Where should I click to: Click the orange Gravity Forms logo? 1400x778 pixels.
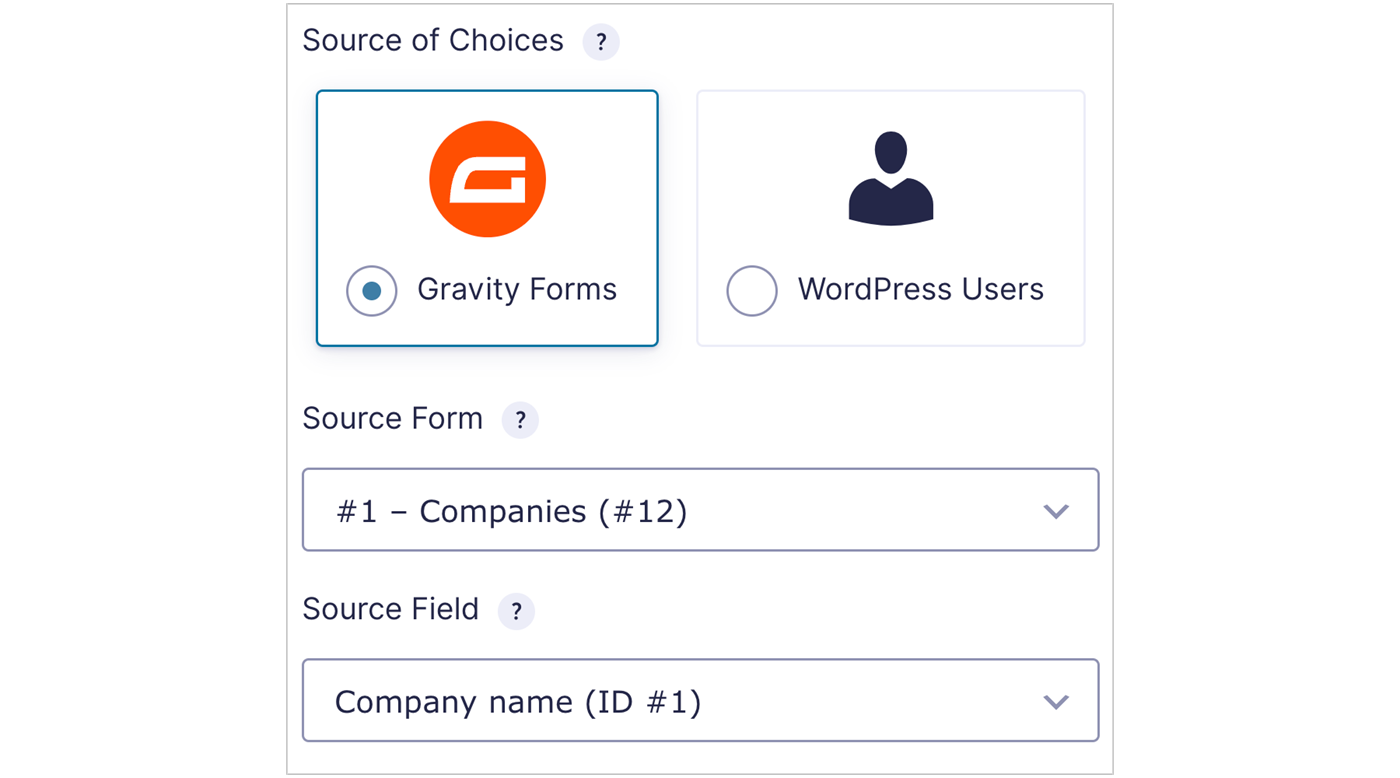(x=487, y=179)
